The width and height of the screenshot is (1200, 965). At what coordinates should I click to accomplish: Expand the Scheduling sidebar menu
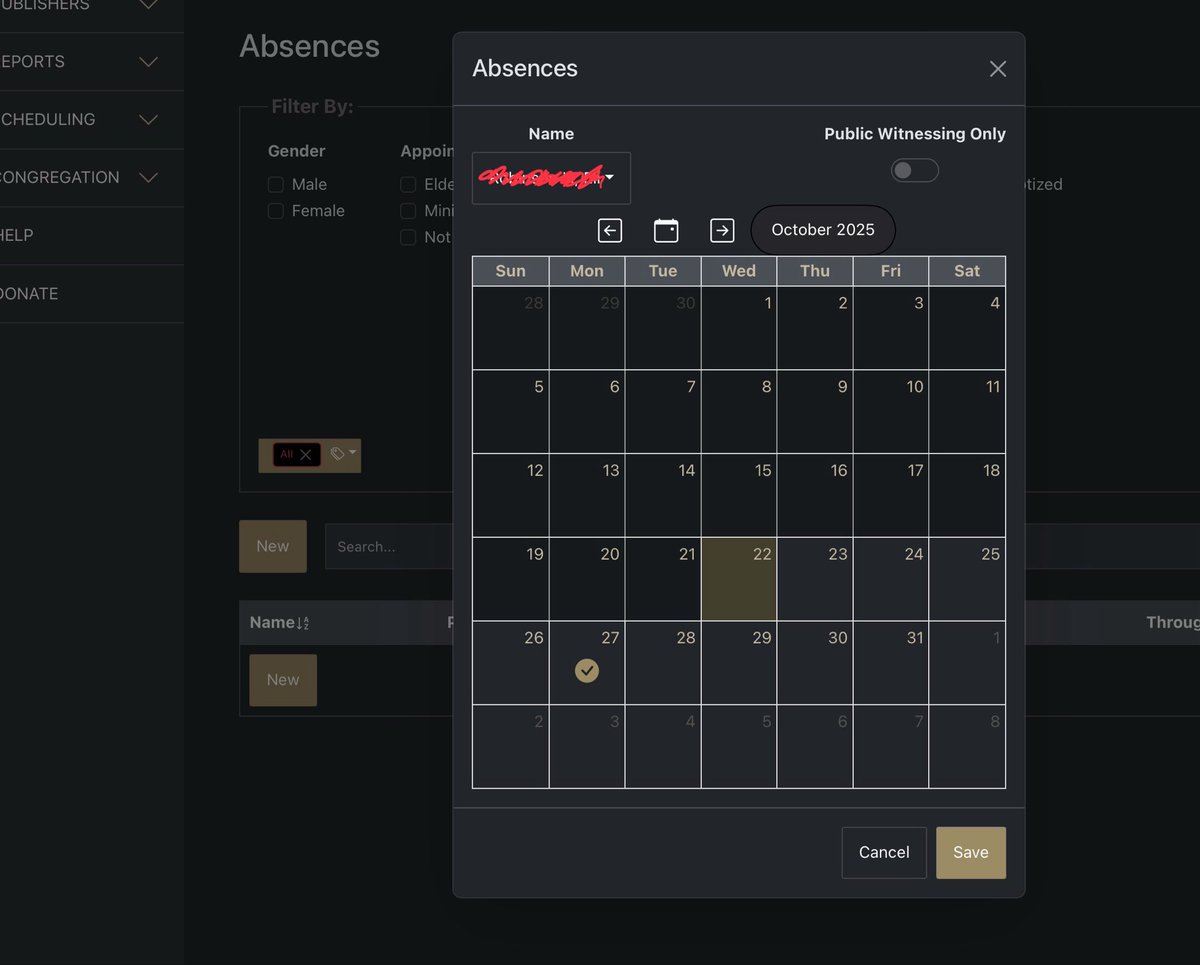tap(92, 120)
